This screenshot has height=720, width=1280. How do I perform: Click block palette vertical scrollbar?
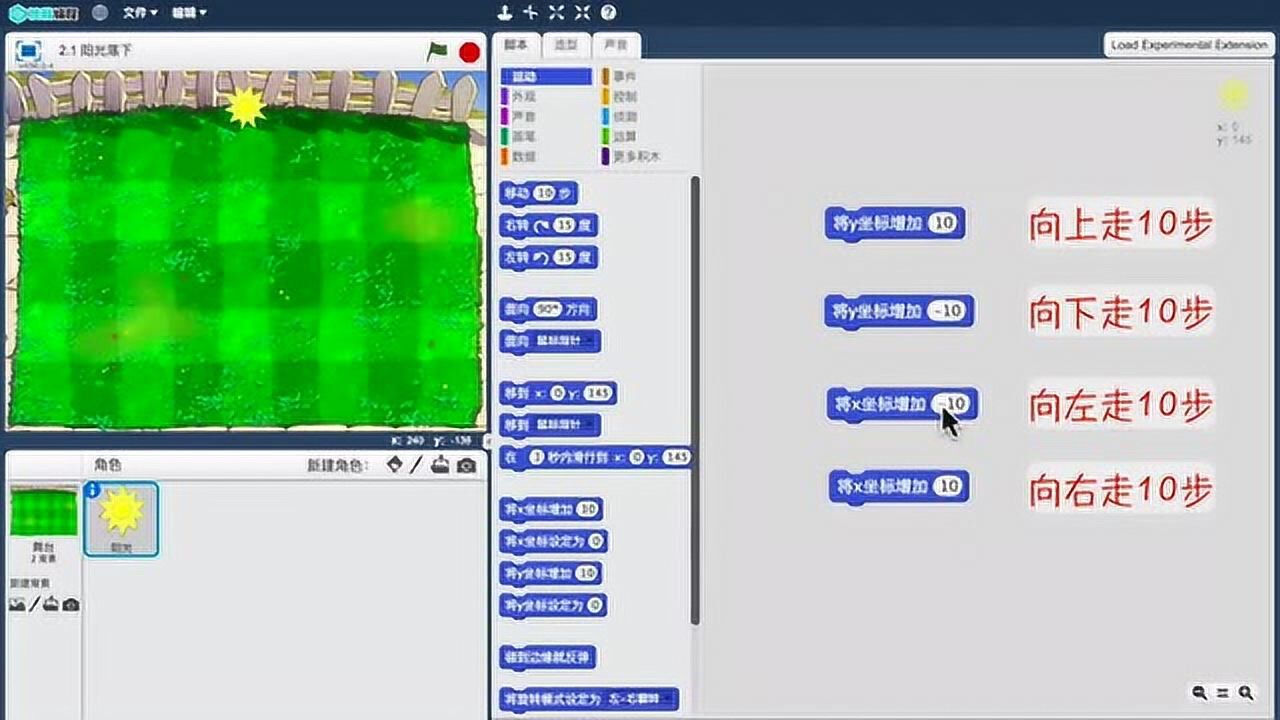point(695,400)
